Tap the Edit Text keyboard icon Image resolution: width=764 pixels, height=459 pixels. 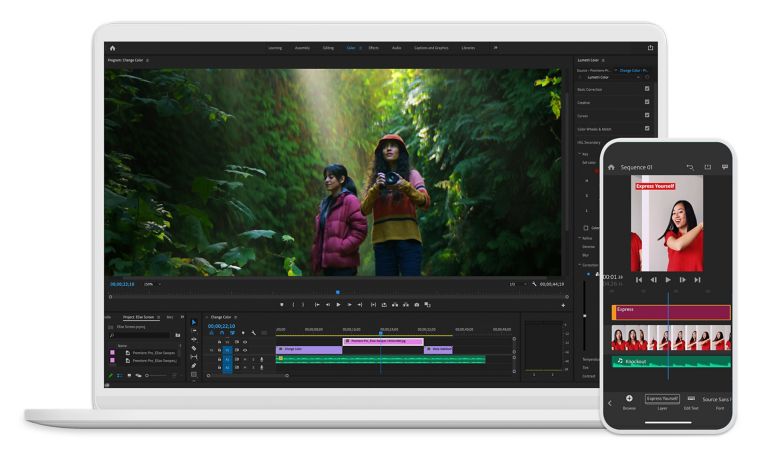(x=691, y=398)
